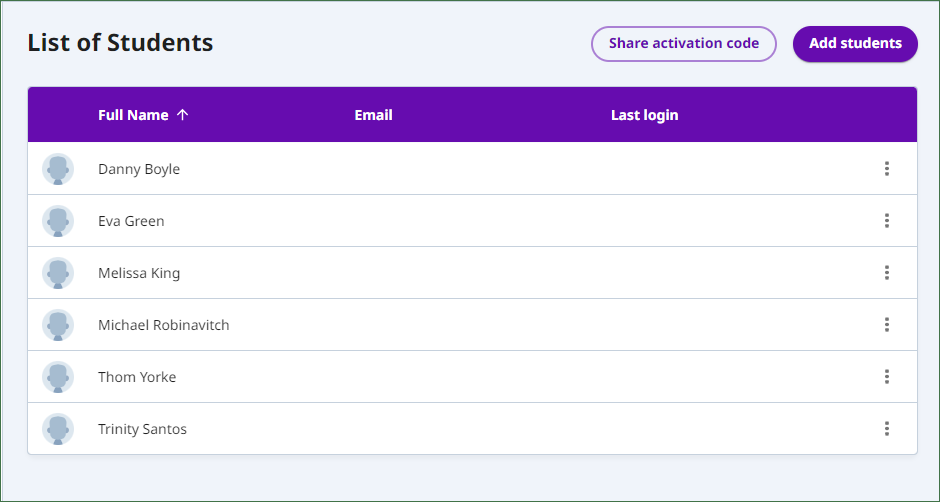Viewport: 940px width, 502px height.
Task: Click Danny Boyle's avatar icon
Action: pos(58,169)
